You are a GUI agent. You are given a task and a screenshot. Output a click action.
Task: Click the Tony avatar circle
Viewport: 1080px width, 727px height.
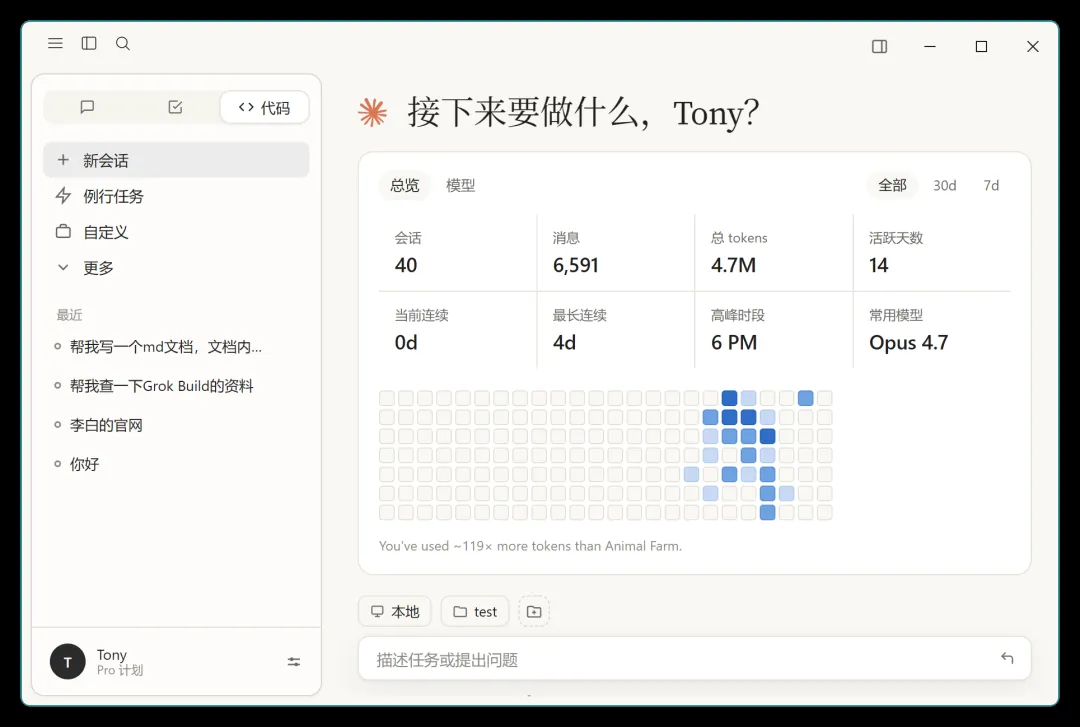(x=68, y=662)
